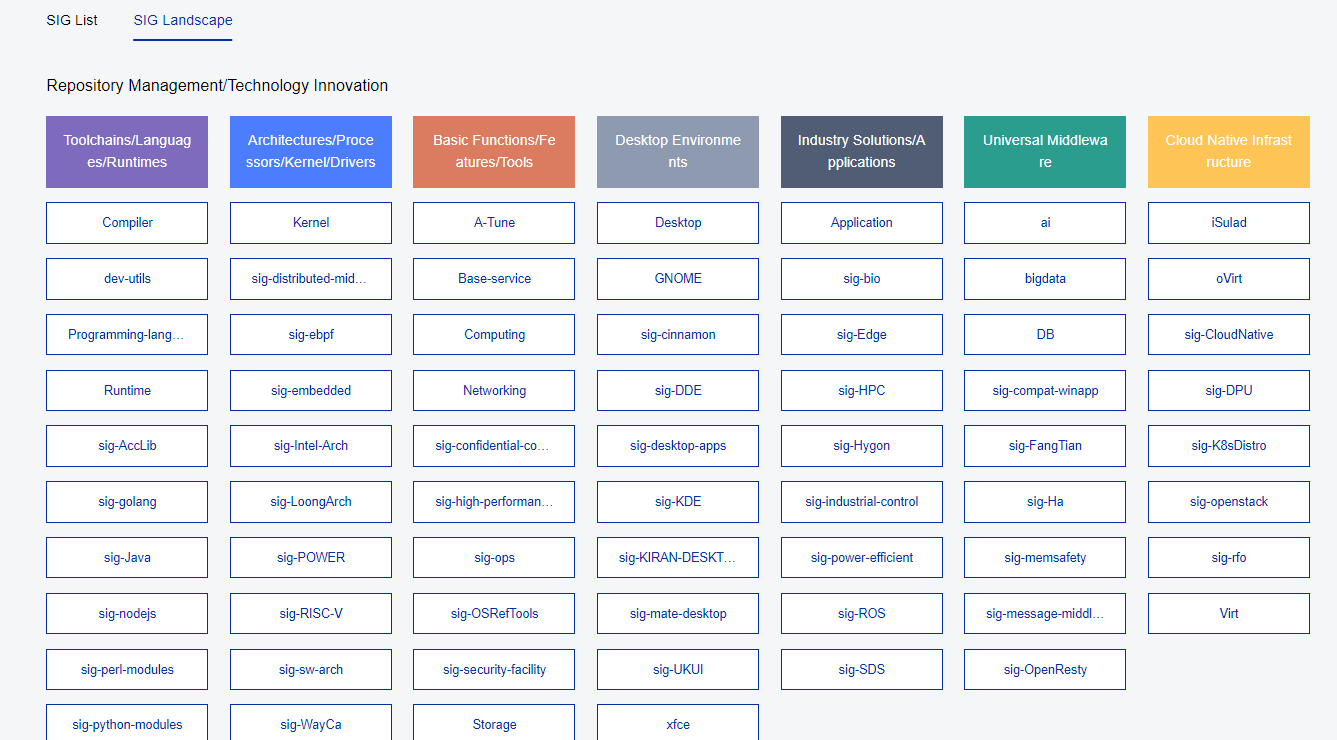Viewport: 1337px width, 740px height.
Task: Click the sig-ROS box
Action: click(x=861, y=614)
